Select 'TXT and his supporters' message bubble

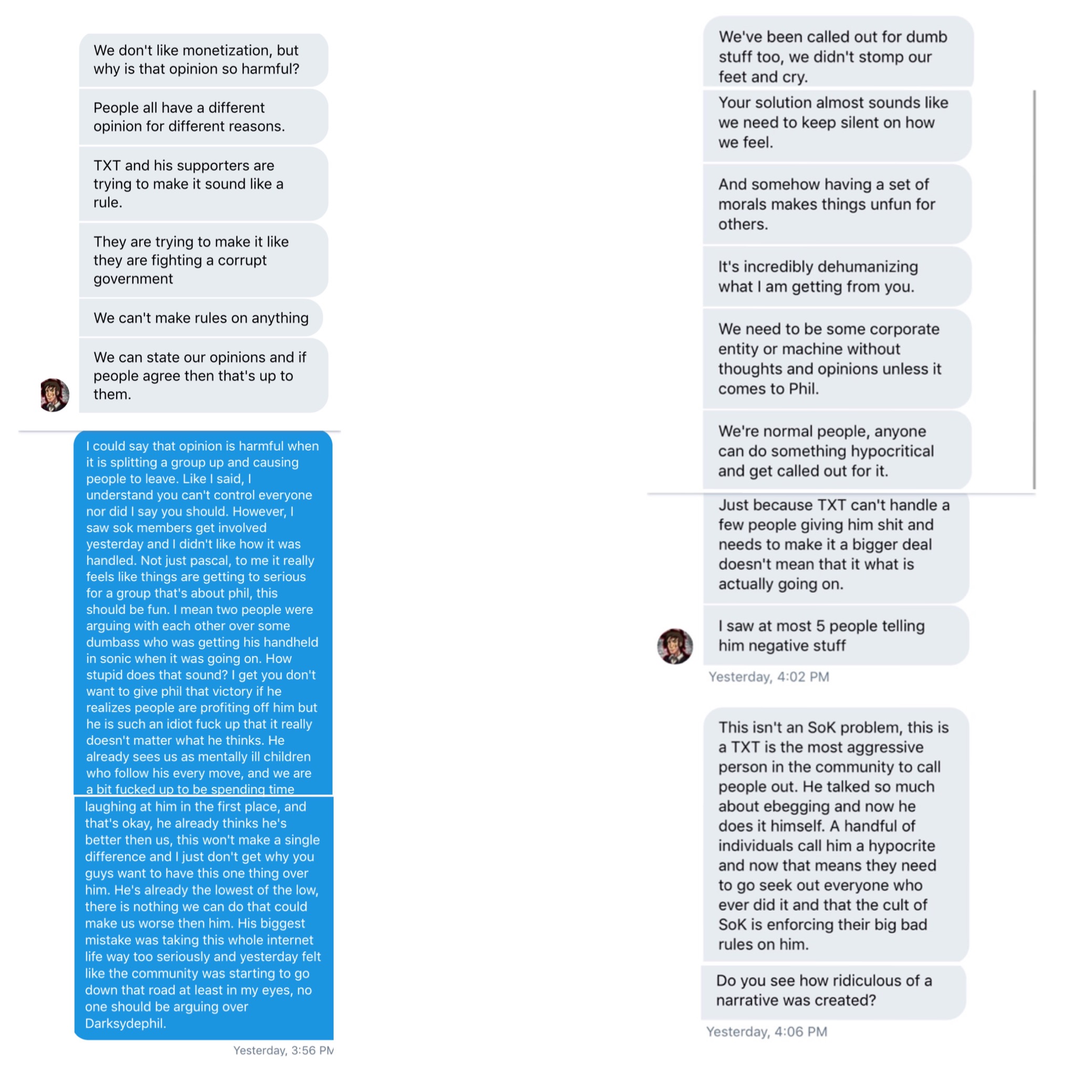click(x=203, y=184)
